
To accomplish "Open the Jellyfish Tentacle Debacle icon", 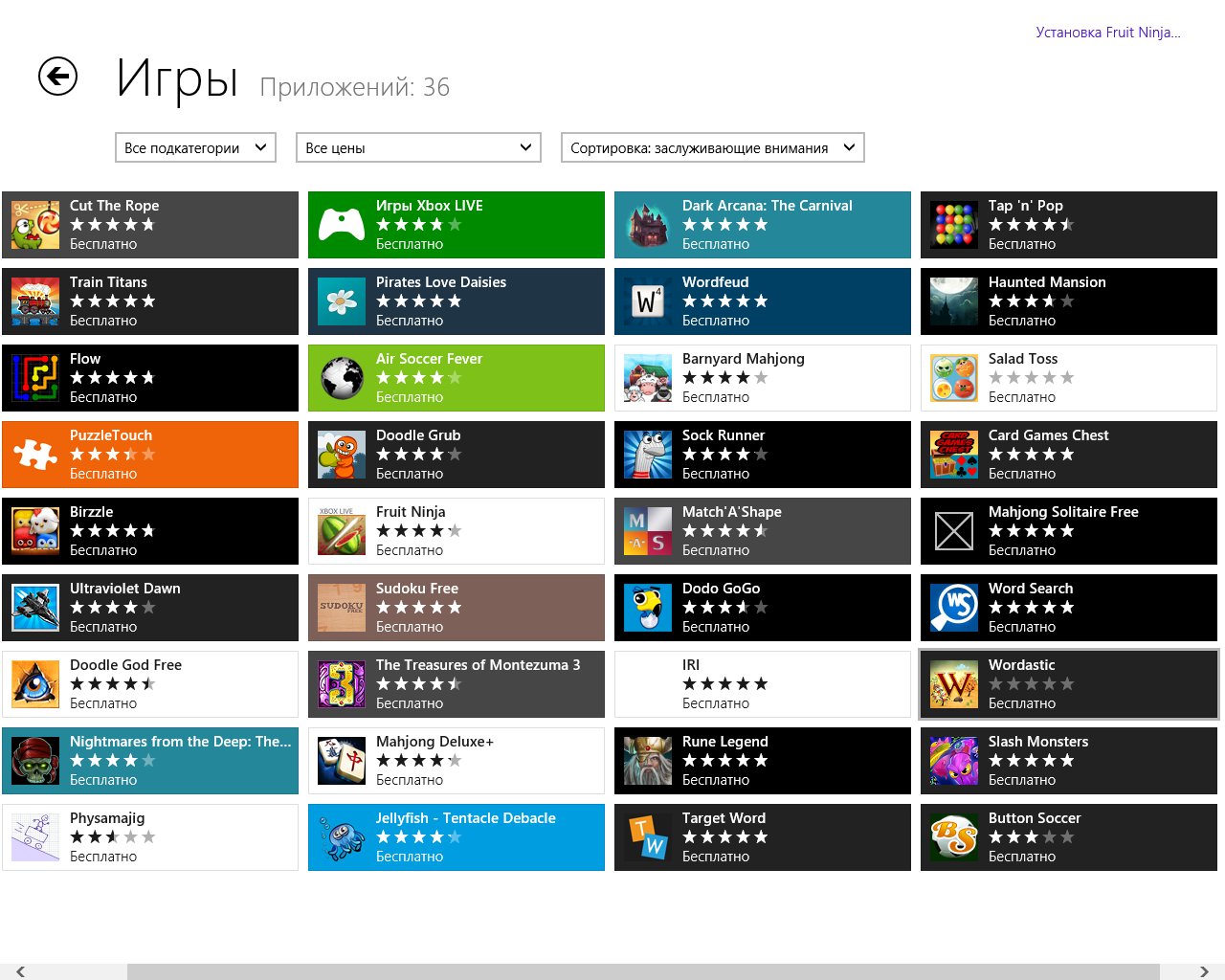I will [x=342, y=837].
